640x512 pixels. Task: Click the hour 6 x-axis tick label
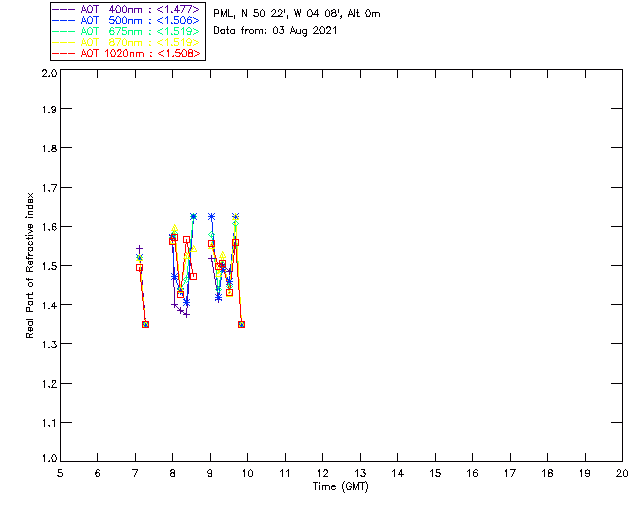click(98, 473)
